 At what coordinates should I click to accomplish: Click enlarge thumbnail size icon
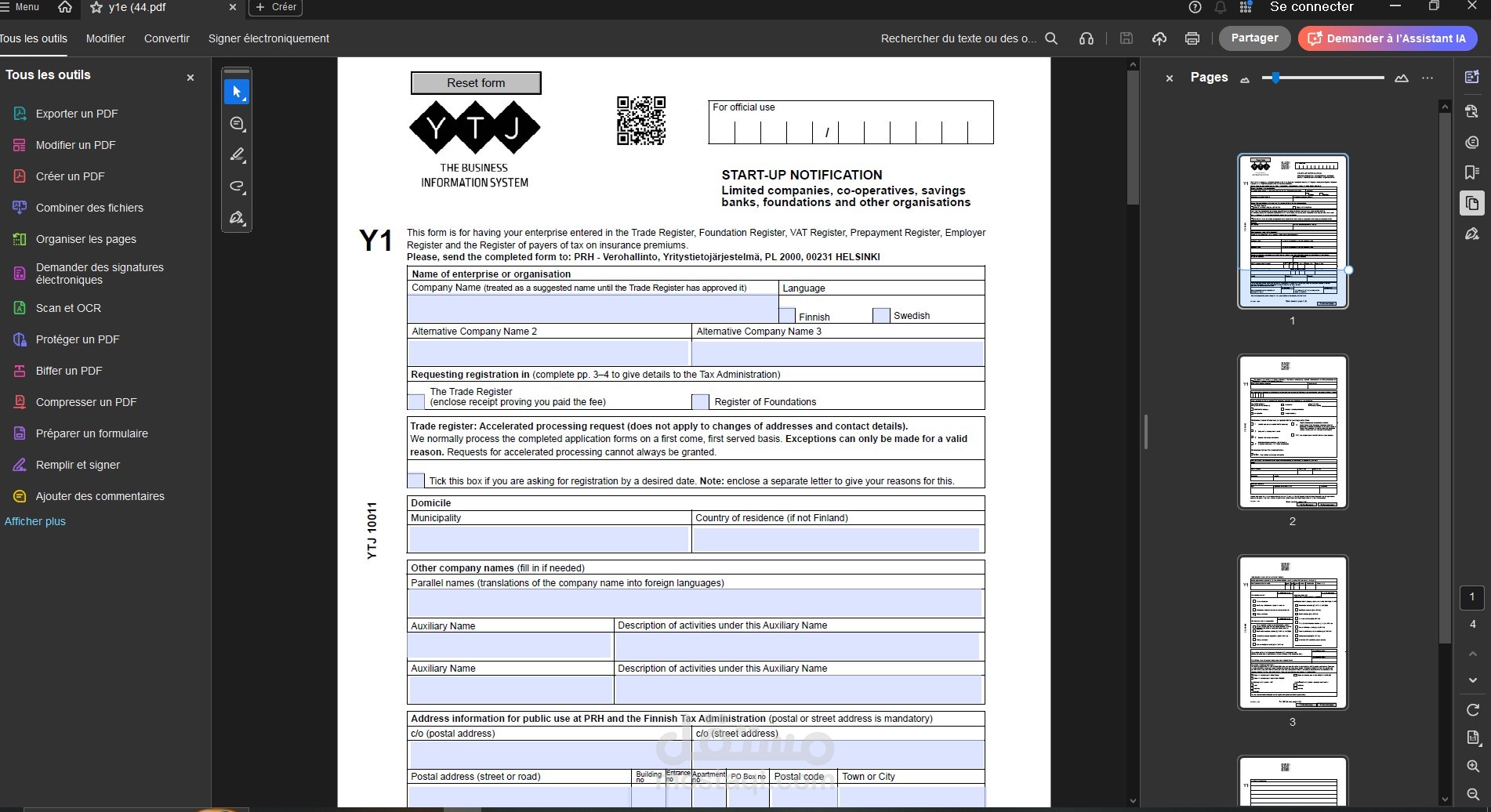[1402, 78]
